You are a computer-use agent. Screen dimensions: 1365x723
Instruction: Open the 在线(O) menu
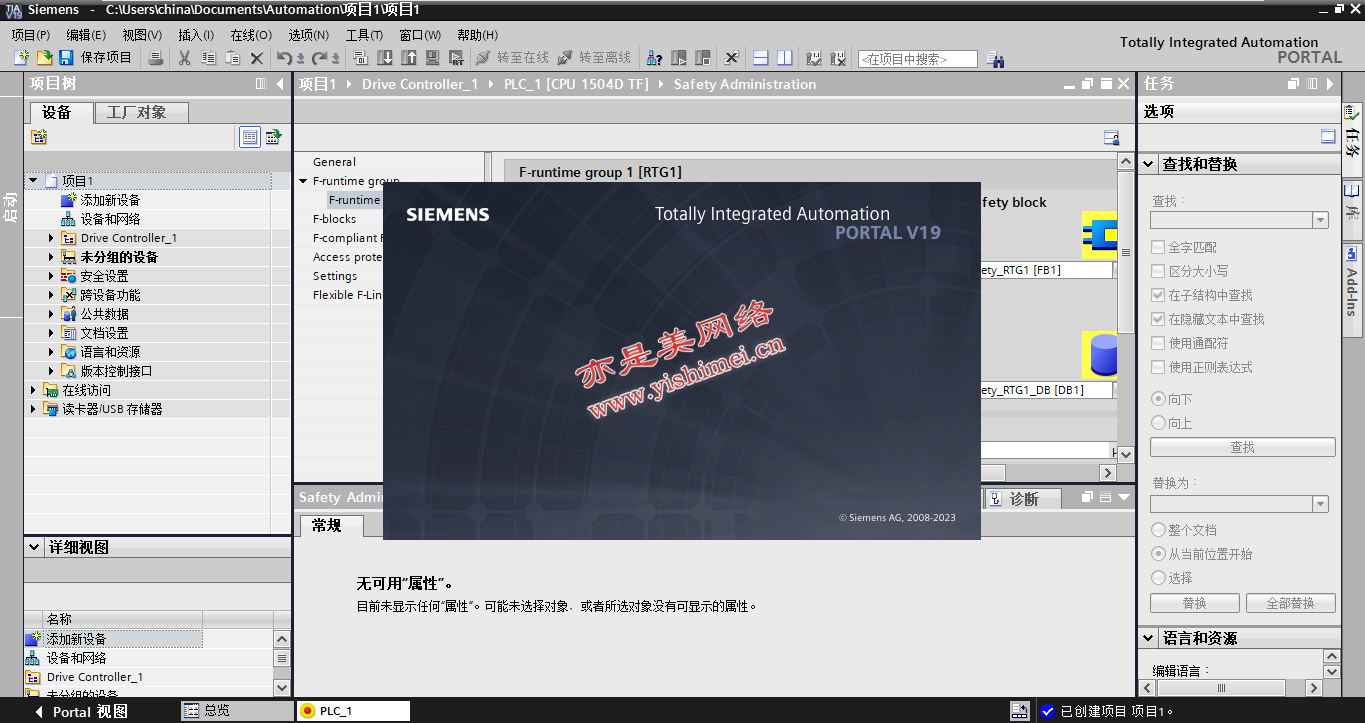[251, 35]
